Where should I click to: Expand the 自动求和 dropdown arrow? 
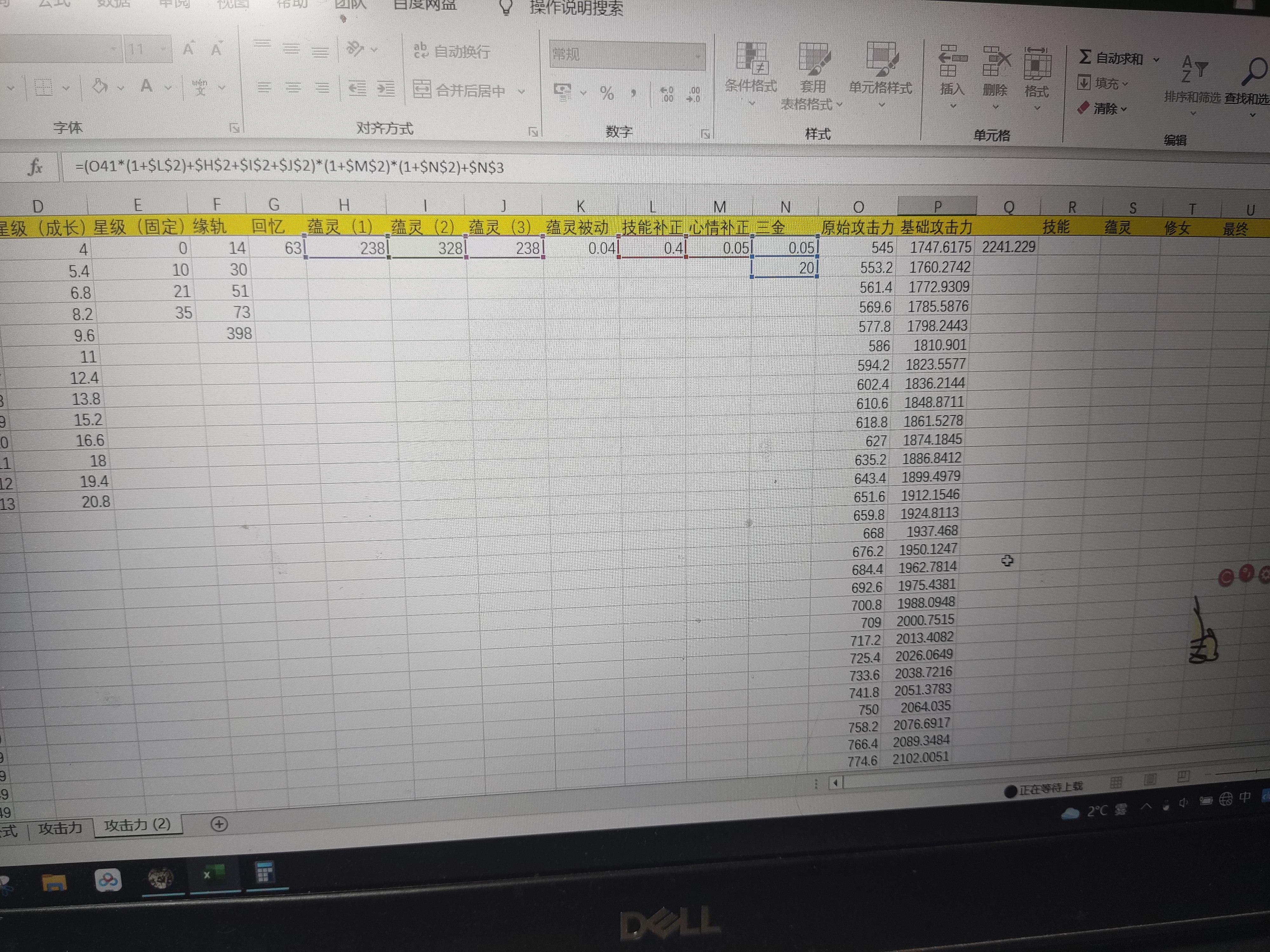coord(1156,59)
